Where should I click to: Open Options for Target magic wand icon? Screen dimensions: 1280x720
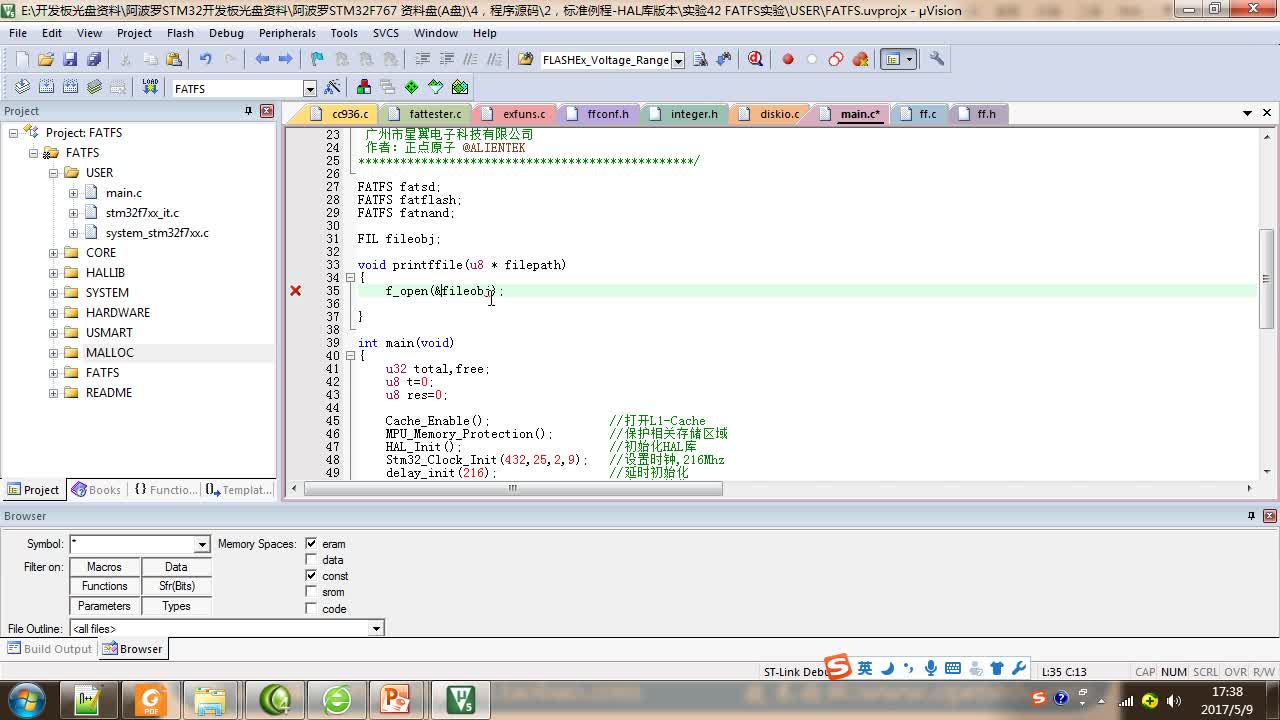click(333, 87)
